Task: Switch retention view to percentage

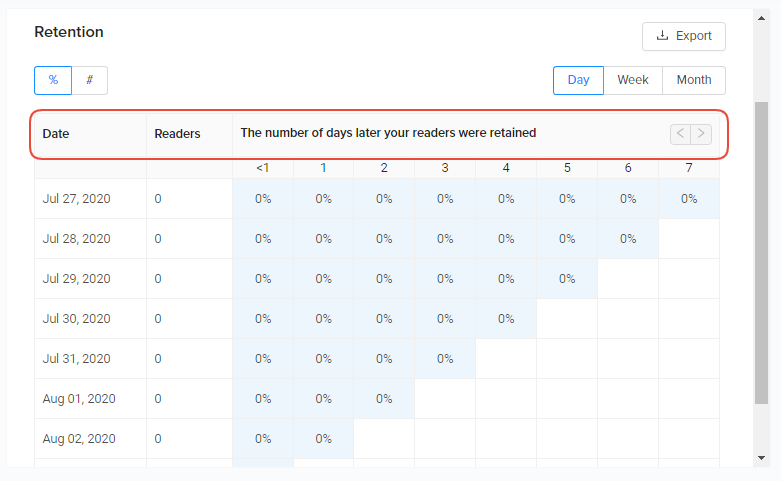Action: (x=53, y=80)
